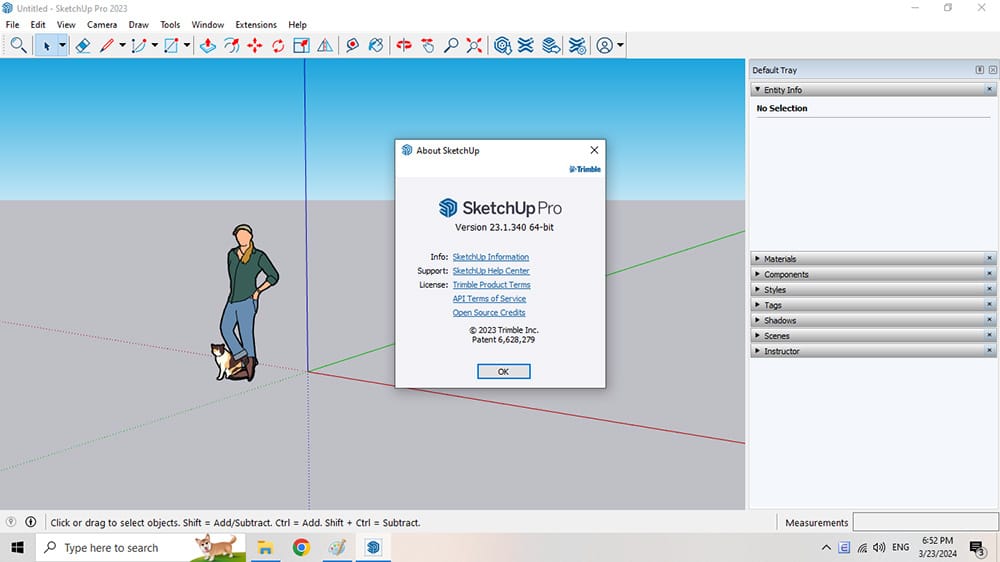
Task: Open the Edit menu
Action: 38,25
